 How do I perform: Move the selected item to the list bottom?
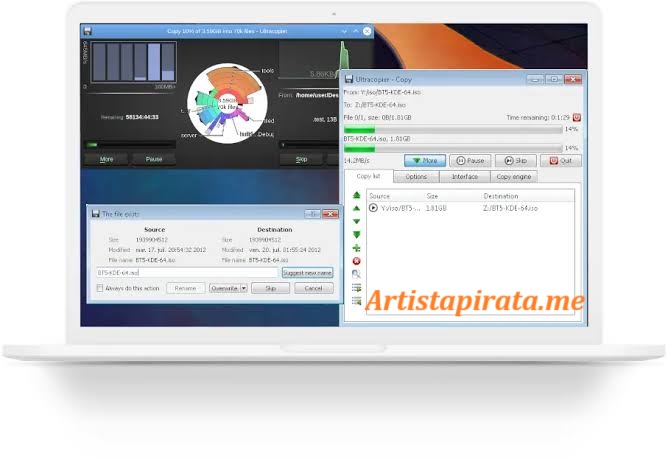click(357, 234)
